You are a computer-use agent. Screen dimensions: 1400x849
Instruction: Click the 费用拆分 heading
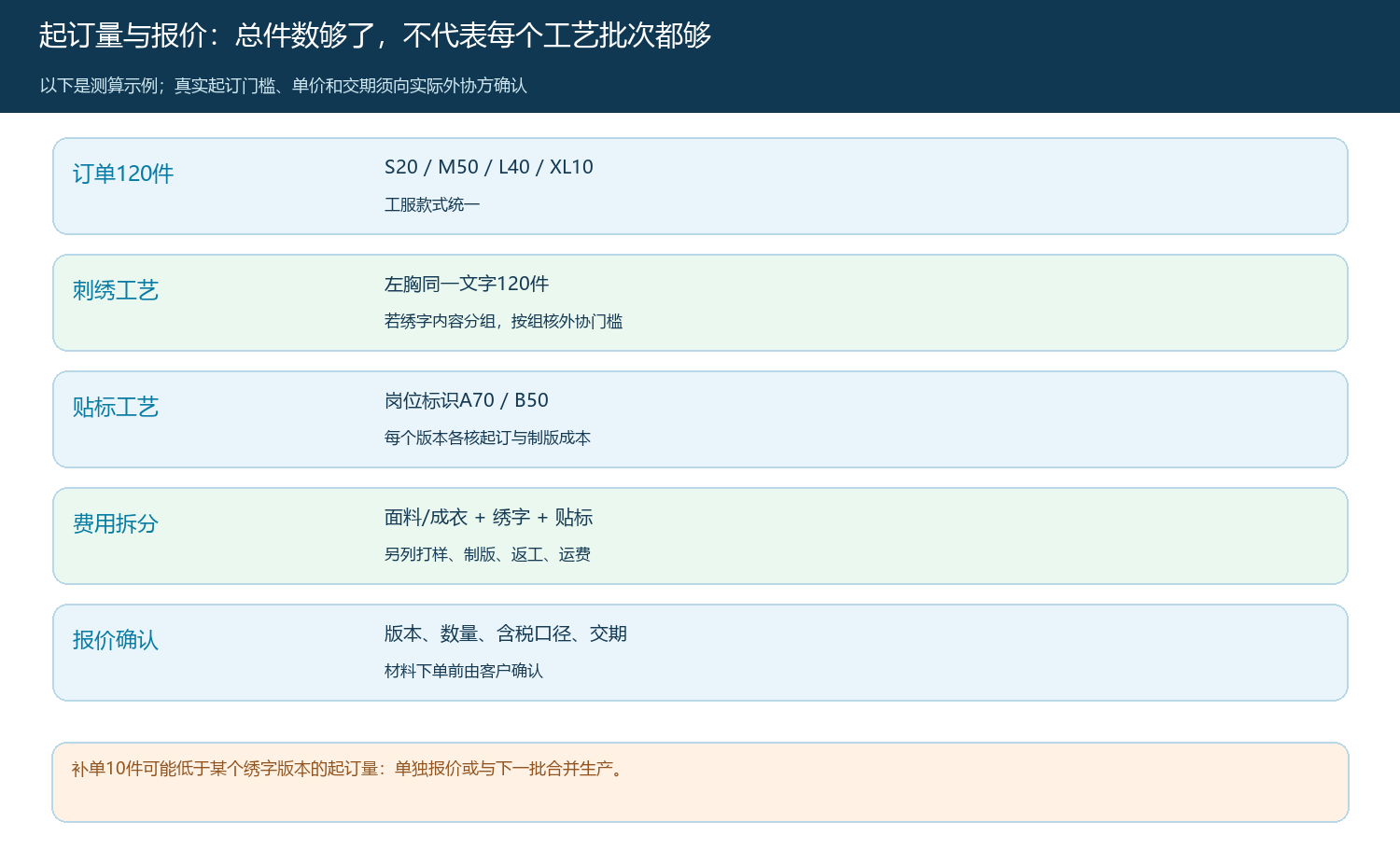[x=116, y=523]
